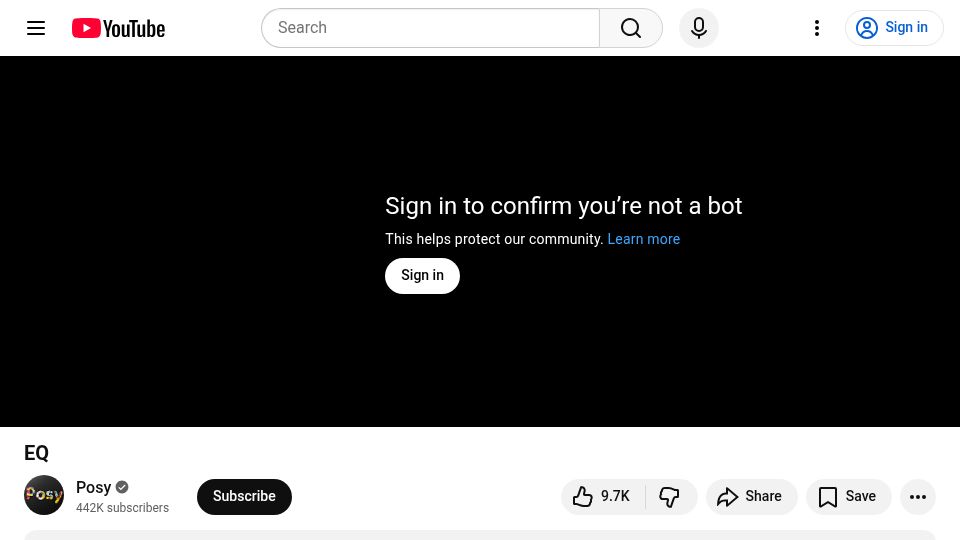Image resolution: width=960 pixels, height=540 pixels.
Task: Click the magnifying glass search button
Action: tap(631, 28)
